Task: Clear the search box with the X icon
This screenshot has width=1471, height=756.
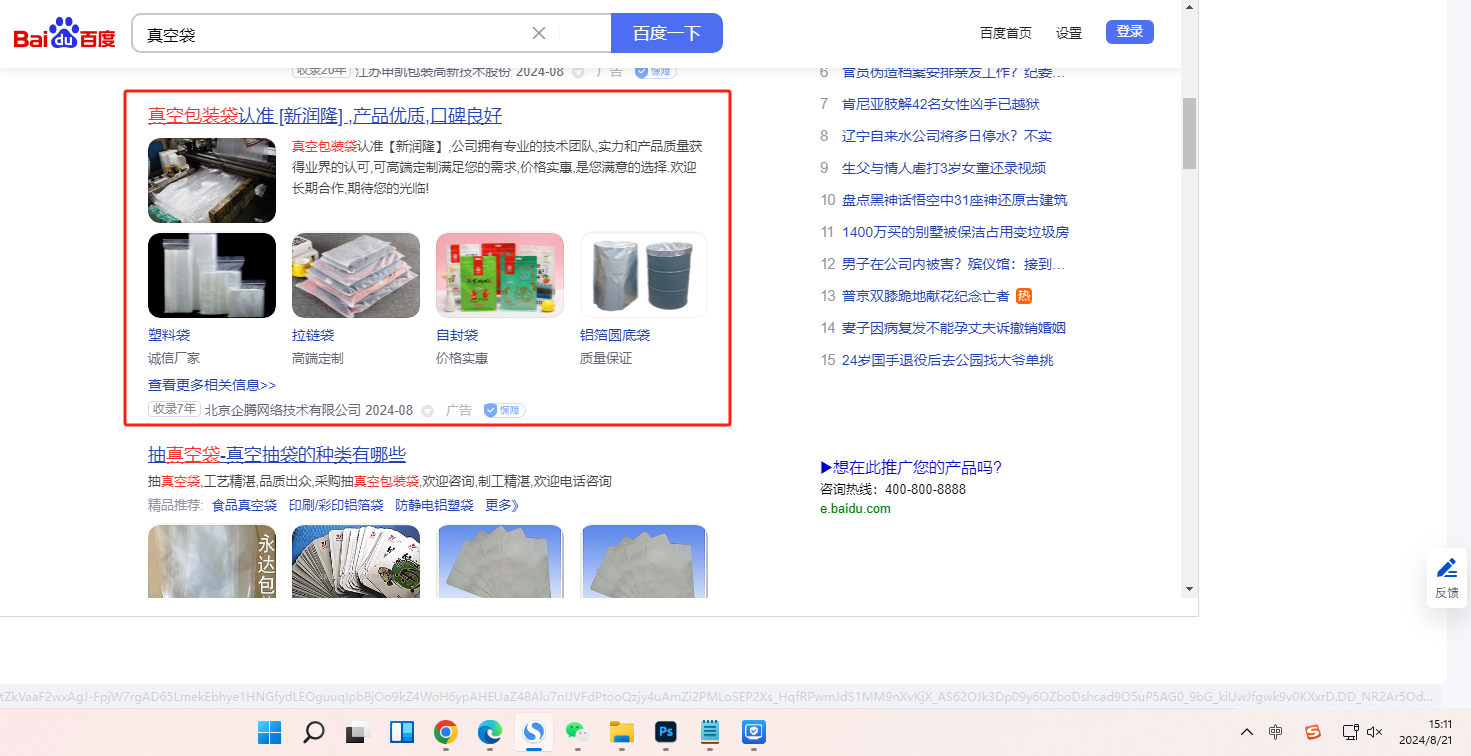Action: (x=539, y=33)
